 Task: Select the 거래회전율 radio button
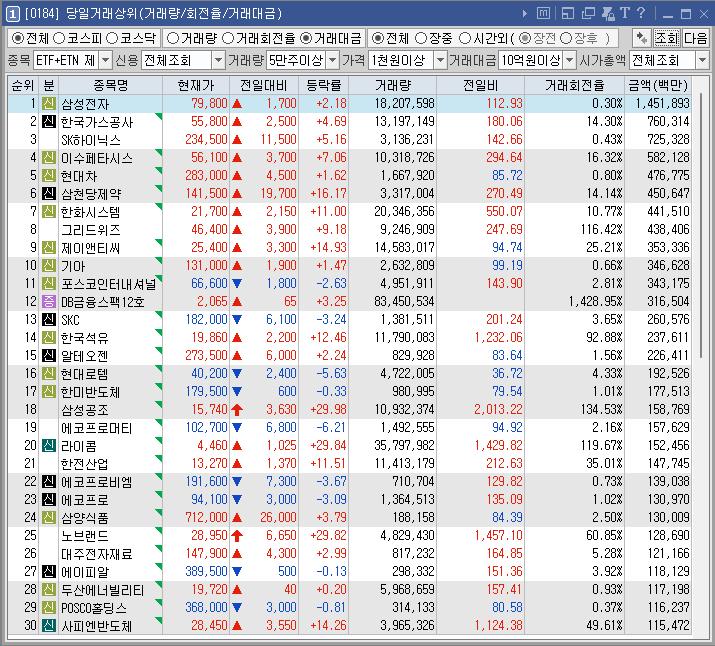[x=228, y=38]
